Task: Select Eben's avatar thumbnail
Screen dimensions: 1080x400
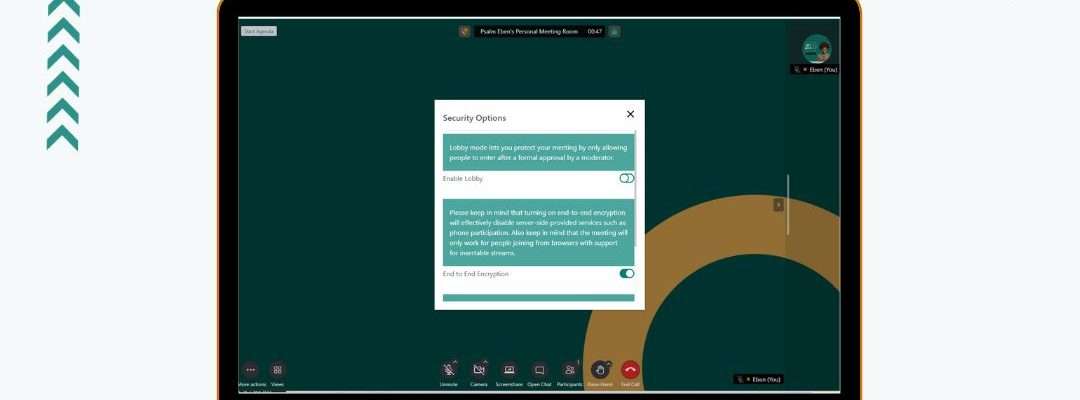Action: [816, 49]
